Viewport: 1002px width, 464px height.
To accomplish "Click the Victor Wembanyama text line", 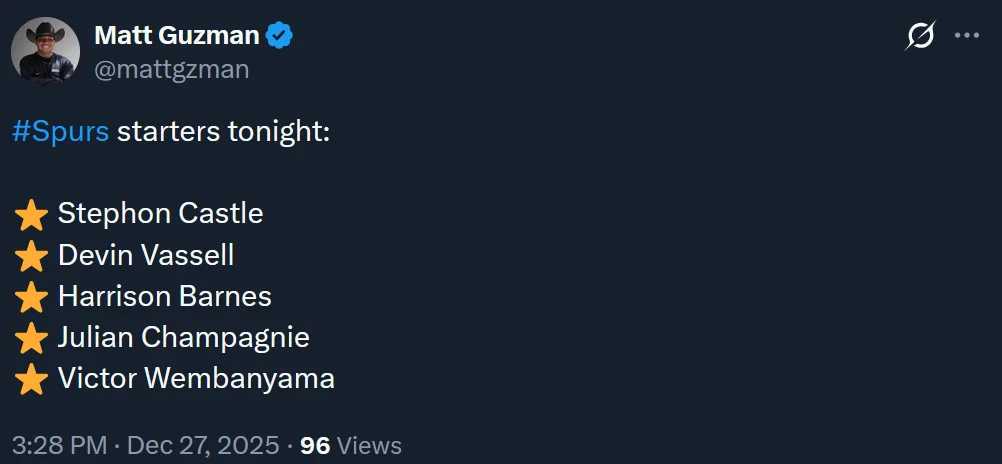I will tap(196, 378).
